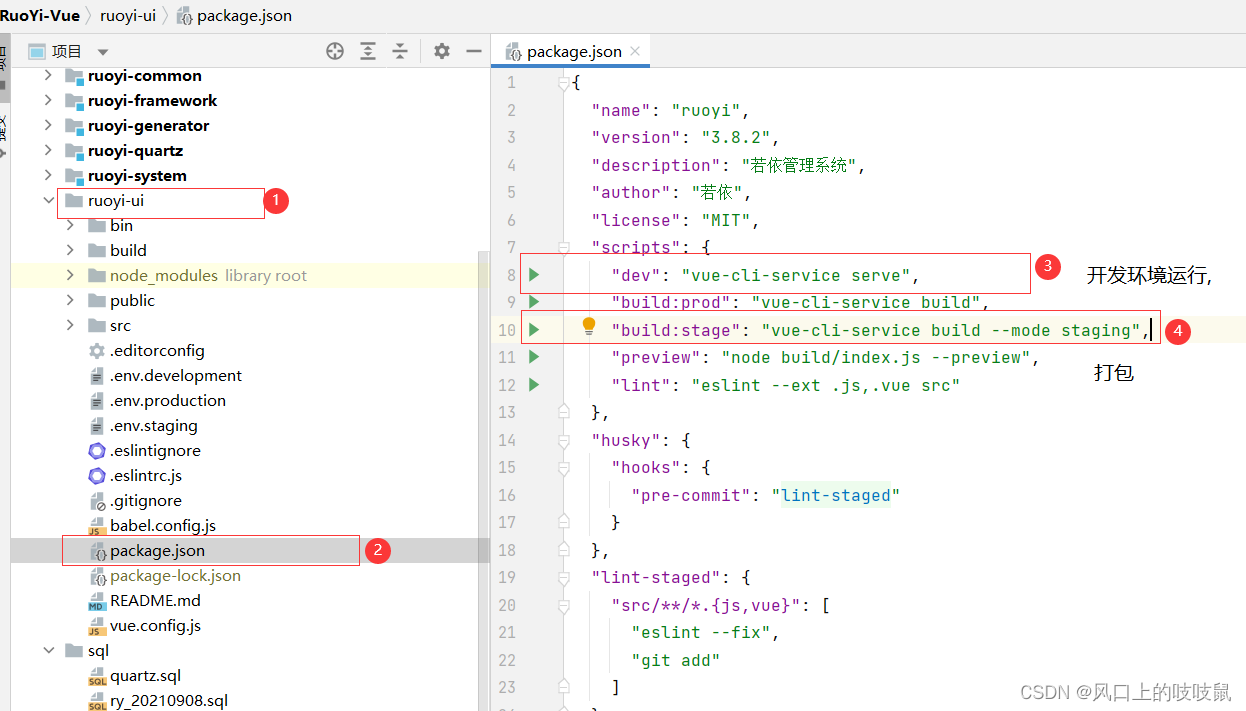Click the package-lock.json file icon

click(x=98, y=577)
